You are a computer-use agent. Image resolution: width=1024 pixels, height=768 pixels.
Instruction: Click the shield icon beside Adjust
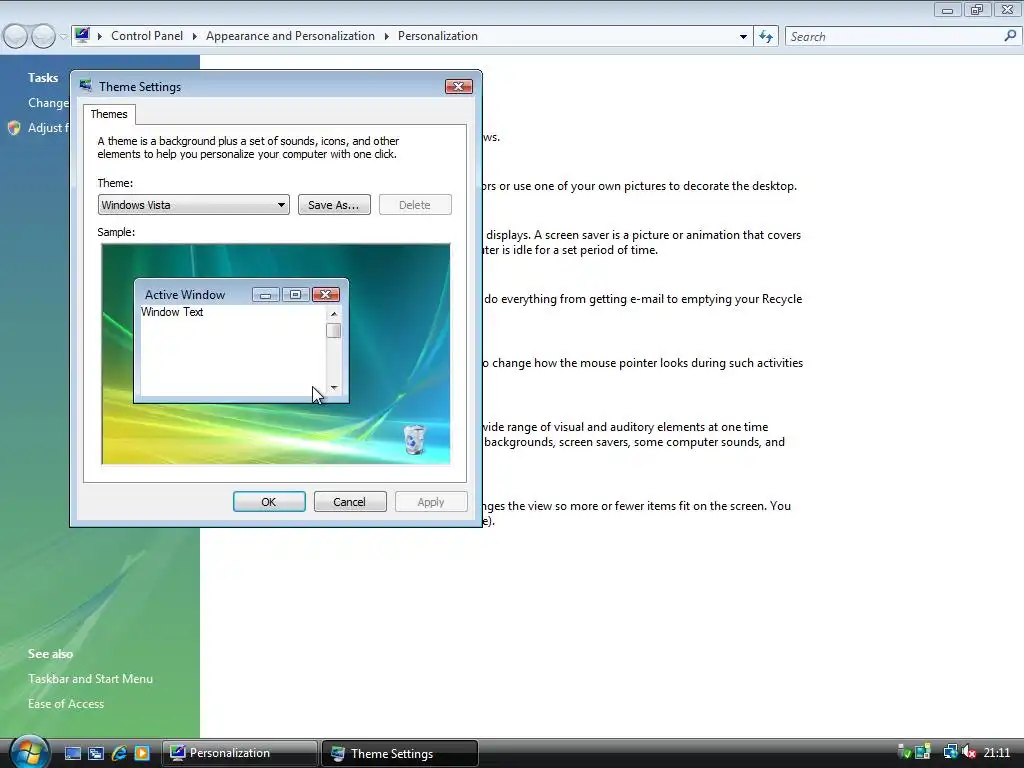pyautogui.click(x=14, y=128)
